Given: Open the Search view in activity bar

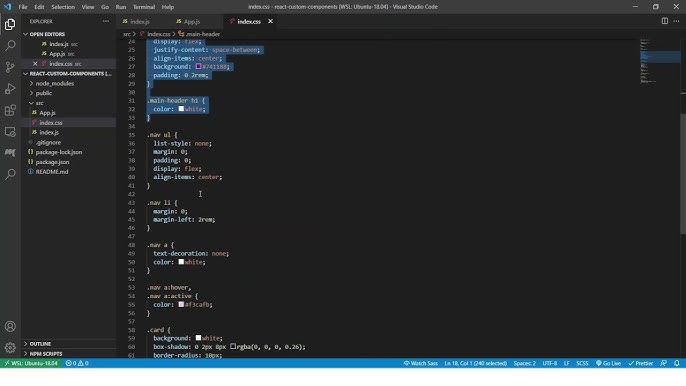Looking at the screenshot, I should (10, 46).
